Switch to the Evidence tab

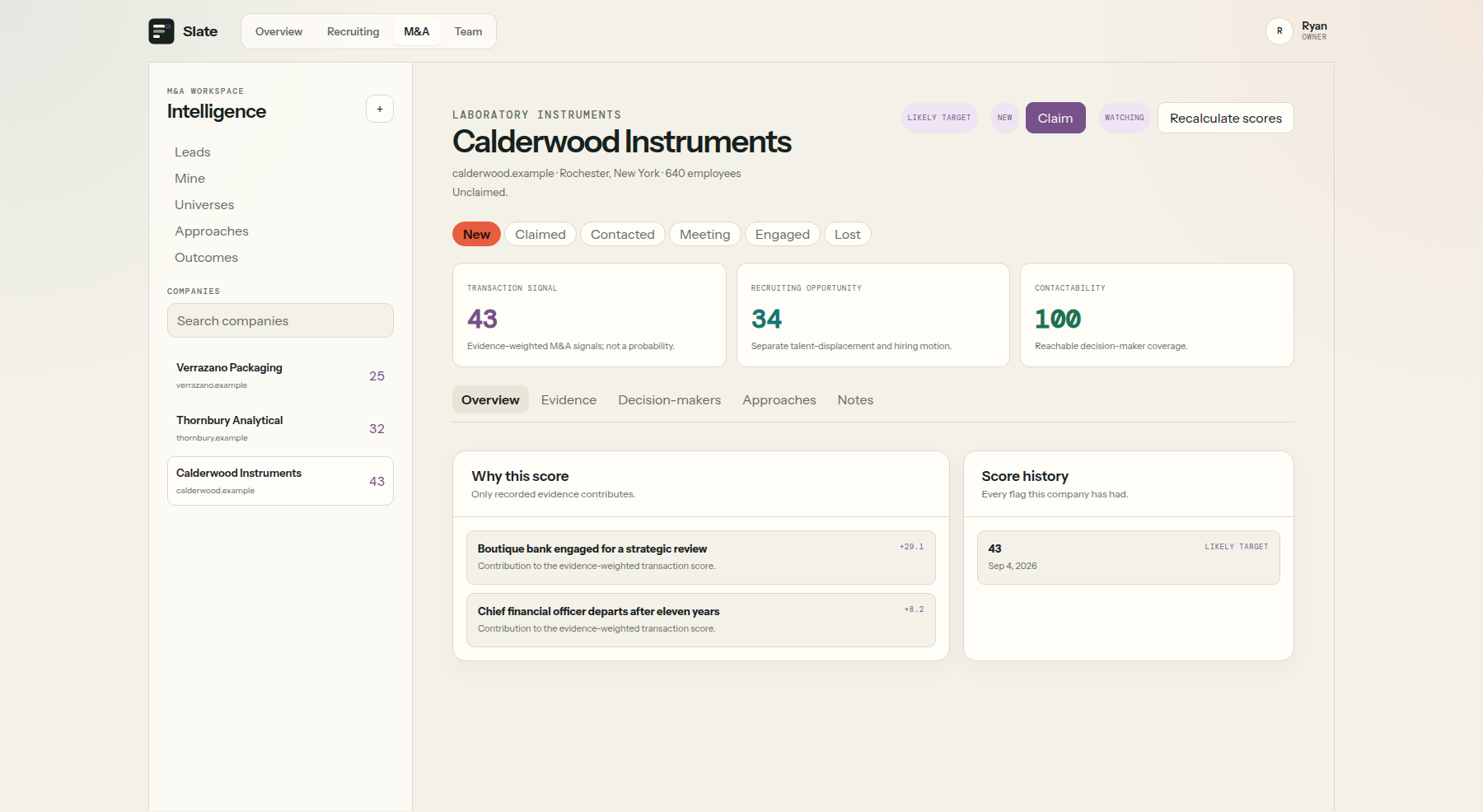pyautogui.click(x=568, y=399)
